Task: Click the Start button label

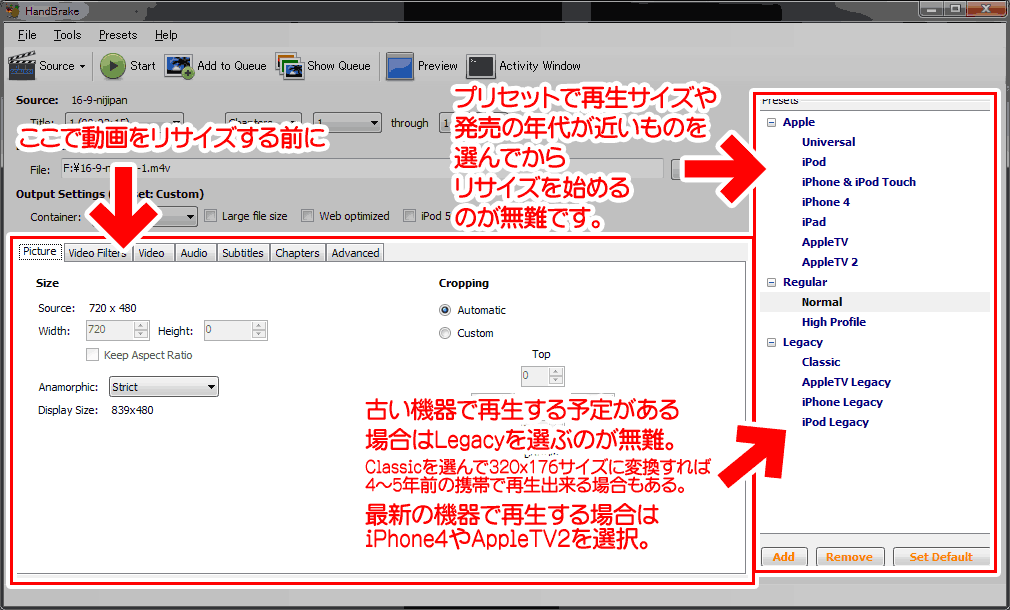Action: pyautogui.click(x=142, y=66)
